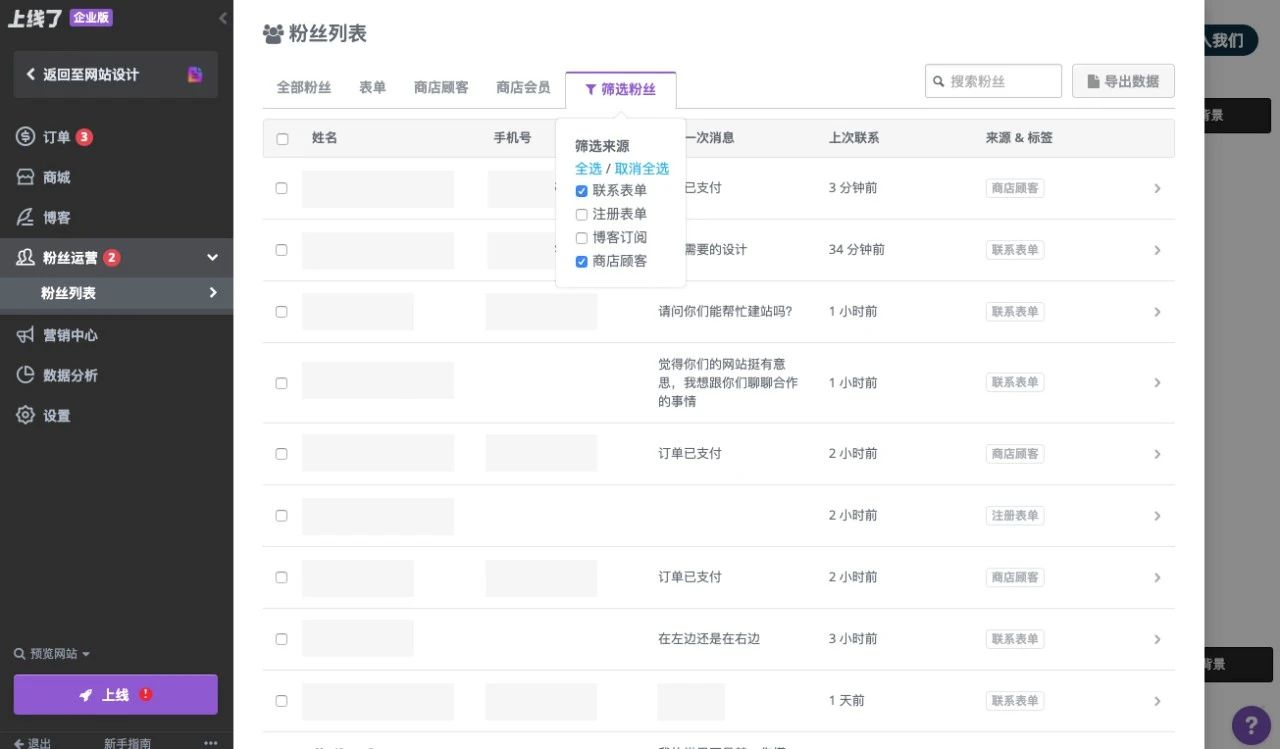Viewport: 1280px width, 749px height.
Task: Uncheck the 联系表单 filter option
Action: [581, 190]
